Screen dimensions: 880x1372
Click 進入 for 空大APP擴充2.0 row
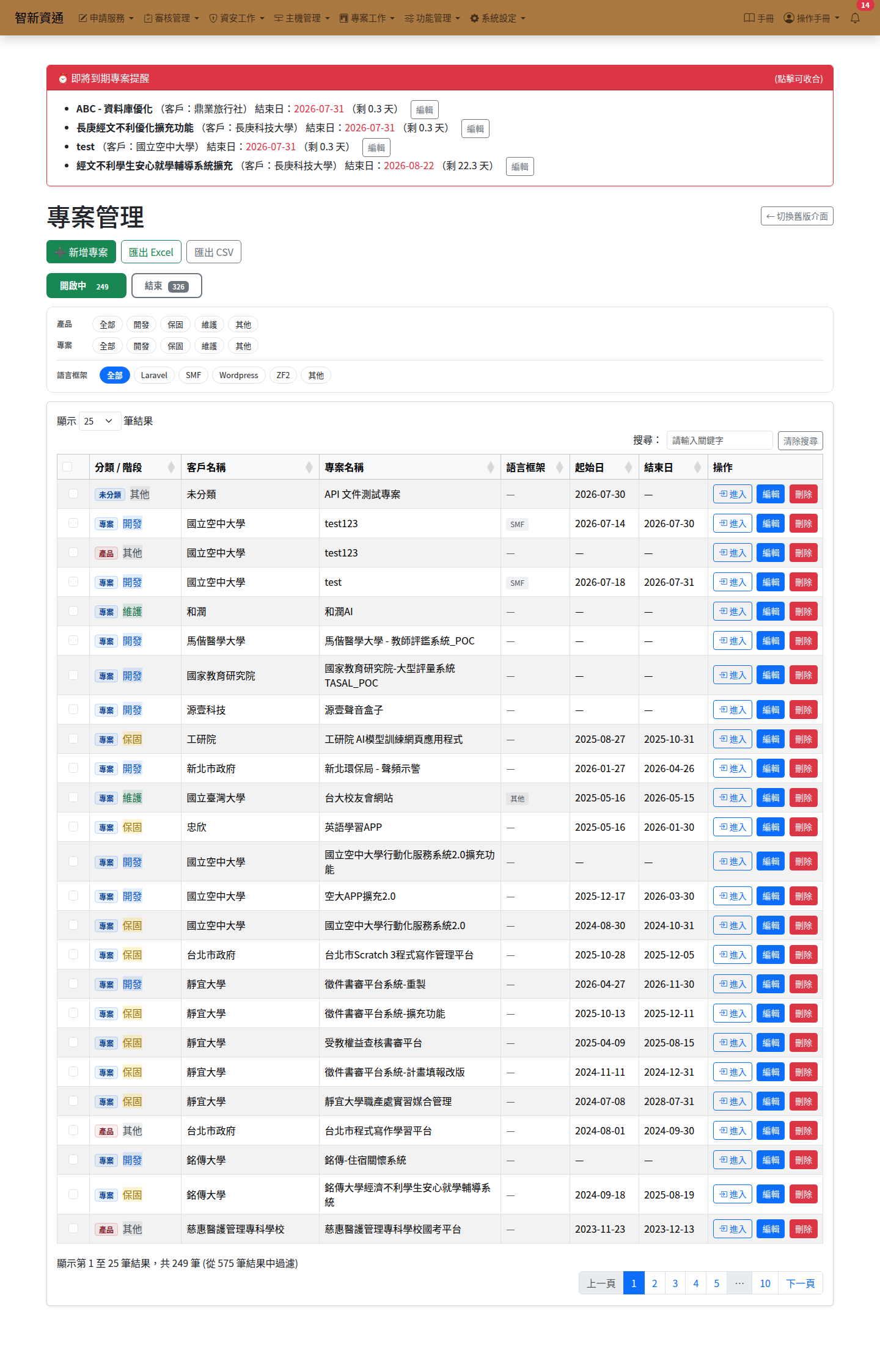[x=732, y=896]
